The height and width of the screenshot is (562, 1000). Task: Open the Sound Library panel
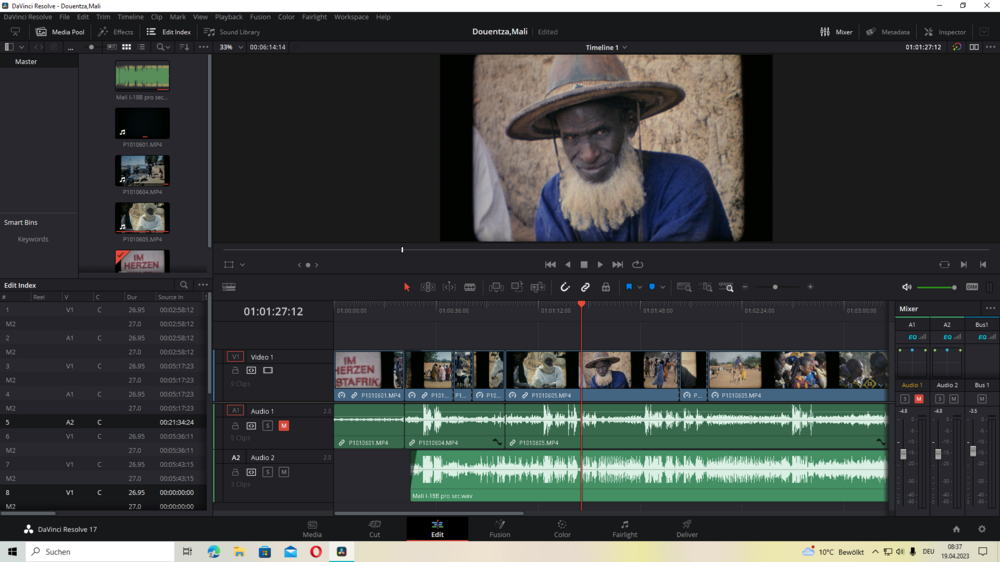[x=231, y=32]
